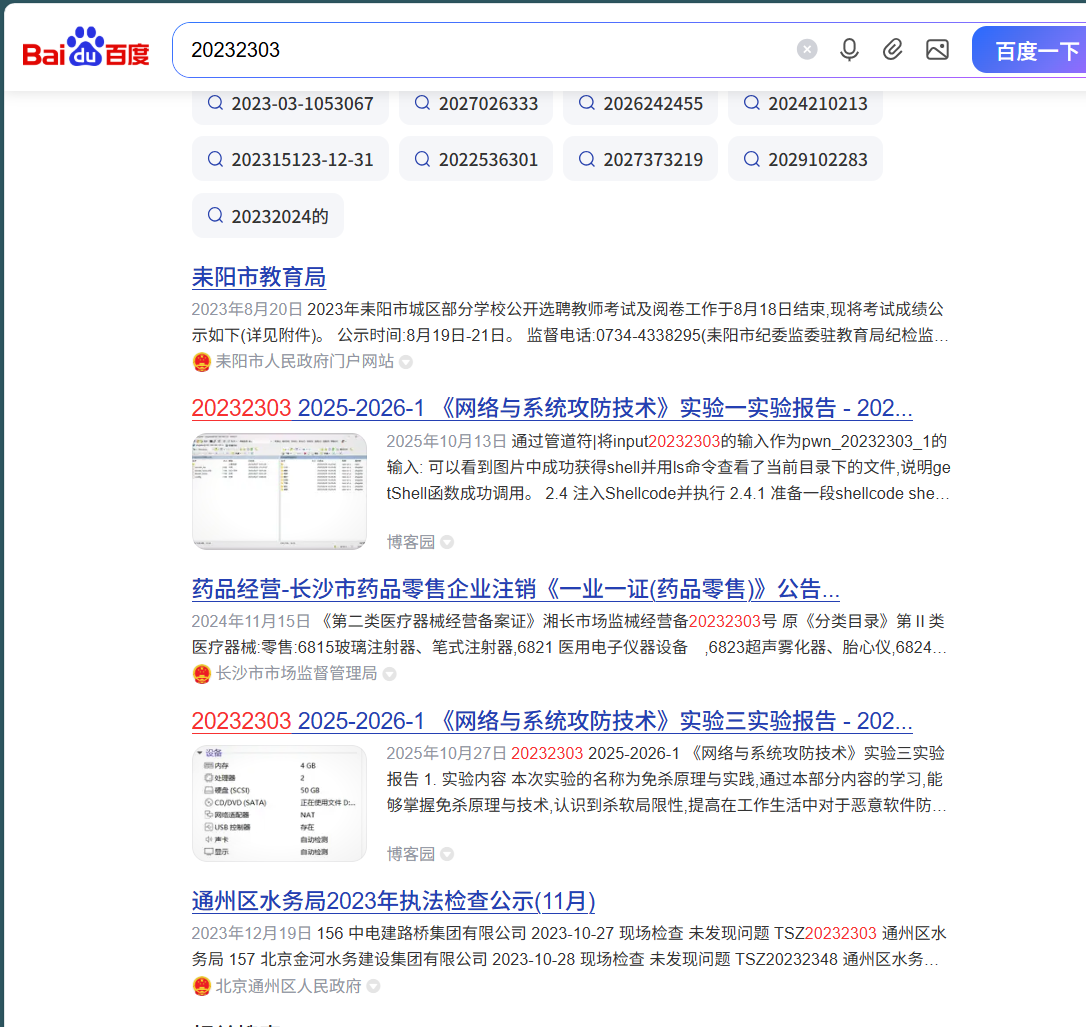Select suggestion 202315123-12-31
Image resolution: width=1086 pixels, height=1027 pixels.
click(x=290, y=159)
